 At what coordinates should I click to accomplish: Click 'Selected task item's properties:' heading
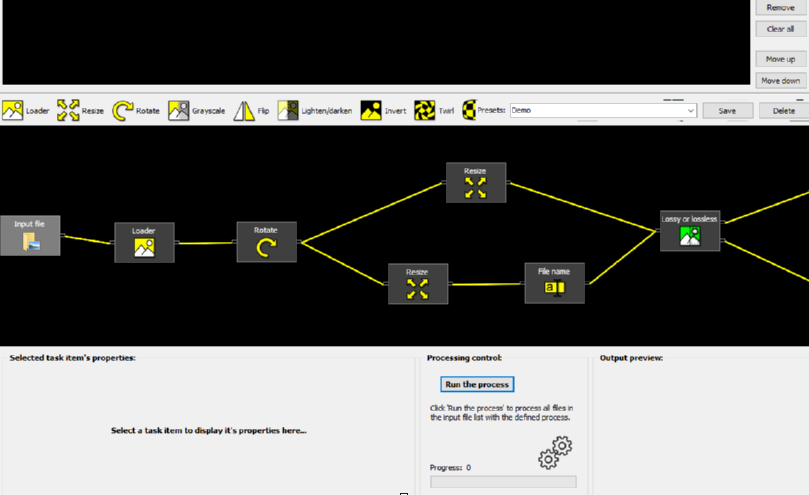tap(72, 358)
